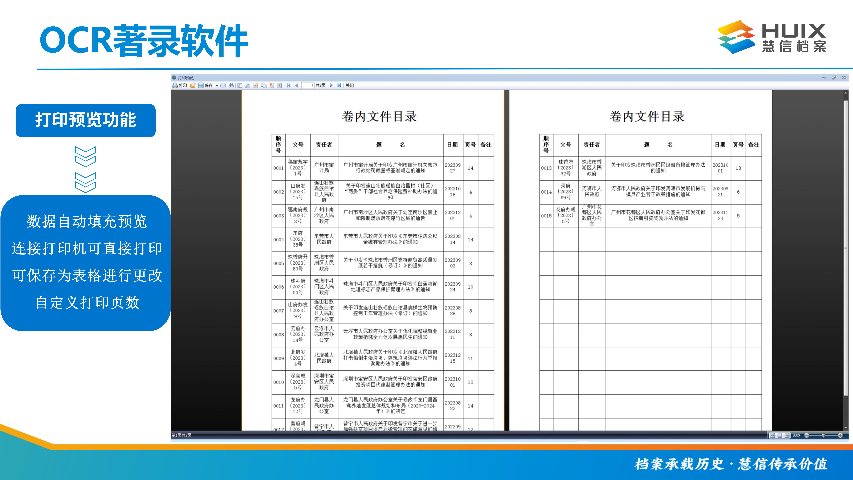Click the 备注 header on the left page
The height and width of the screenshot is (480, 853).
click(486, 145)
